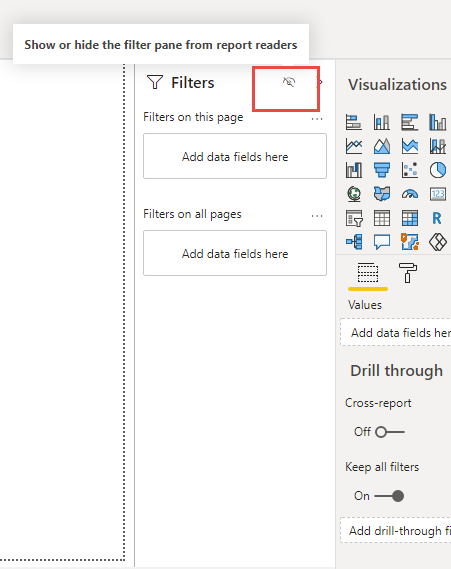Collapse the Filters pane chevron

point(320,82)
